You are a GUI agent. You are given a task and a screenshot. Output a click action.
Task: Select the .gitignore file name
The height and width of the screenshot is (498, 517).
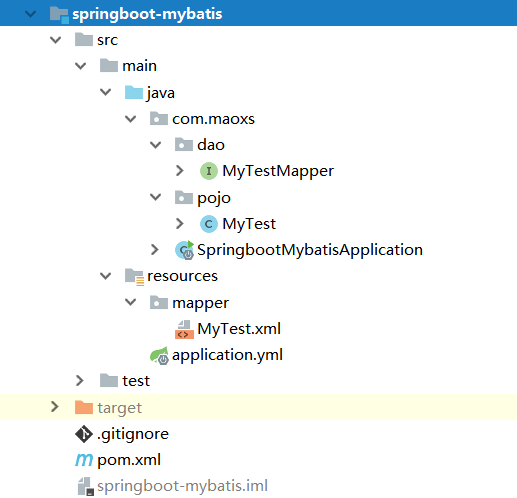click(x=133, y=435)
